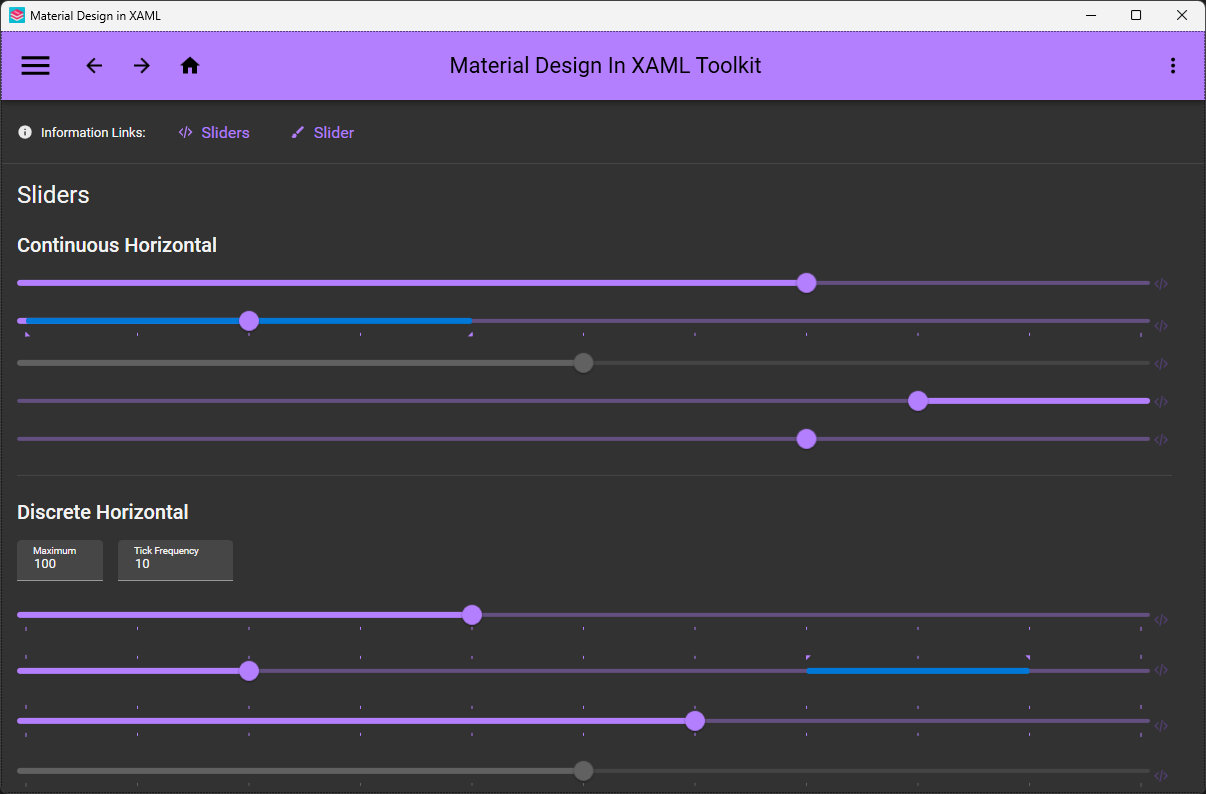View XAML code for selection-range continuous slider
The width and height of the screenshot is (1206, 794).
pos(1161,326)
